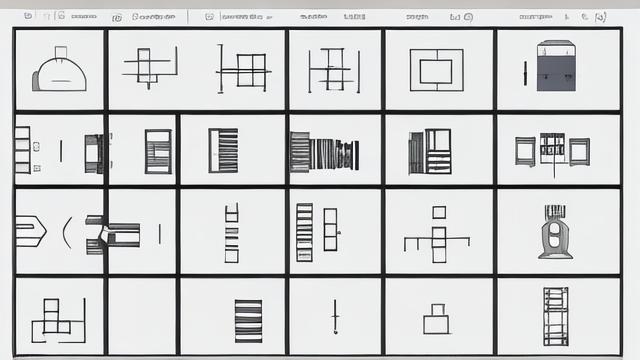Click the toolbar text label near the right end
This screenshot has width=640, height=360.
coord(536,17)
